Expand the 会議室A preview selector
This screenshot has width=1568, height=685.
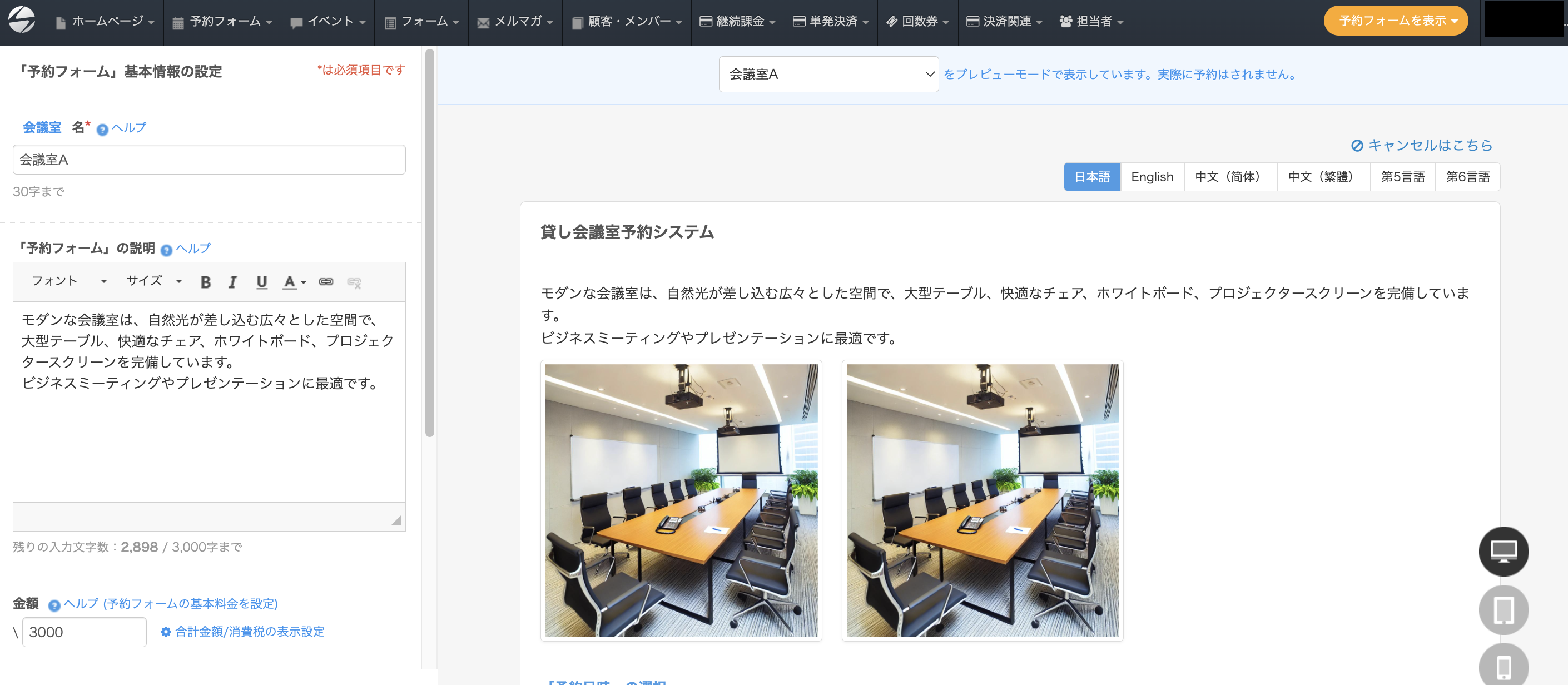tap(828, 75)
